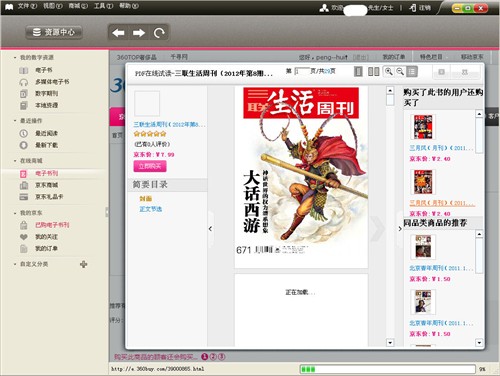The width and height of the screenshot is (500, 376).
Task: Toggle the contents list view icon
Action: (412, 71)
